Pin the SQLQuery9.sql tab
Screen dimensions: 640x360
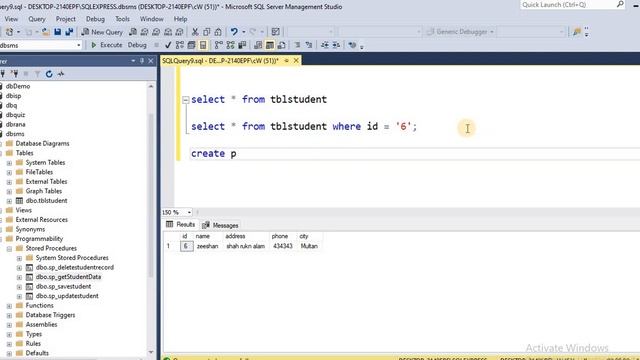coord(287,60)
